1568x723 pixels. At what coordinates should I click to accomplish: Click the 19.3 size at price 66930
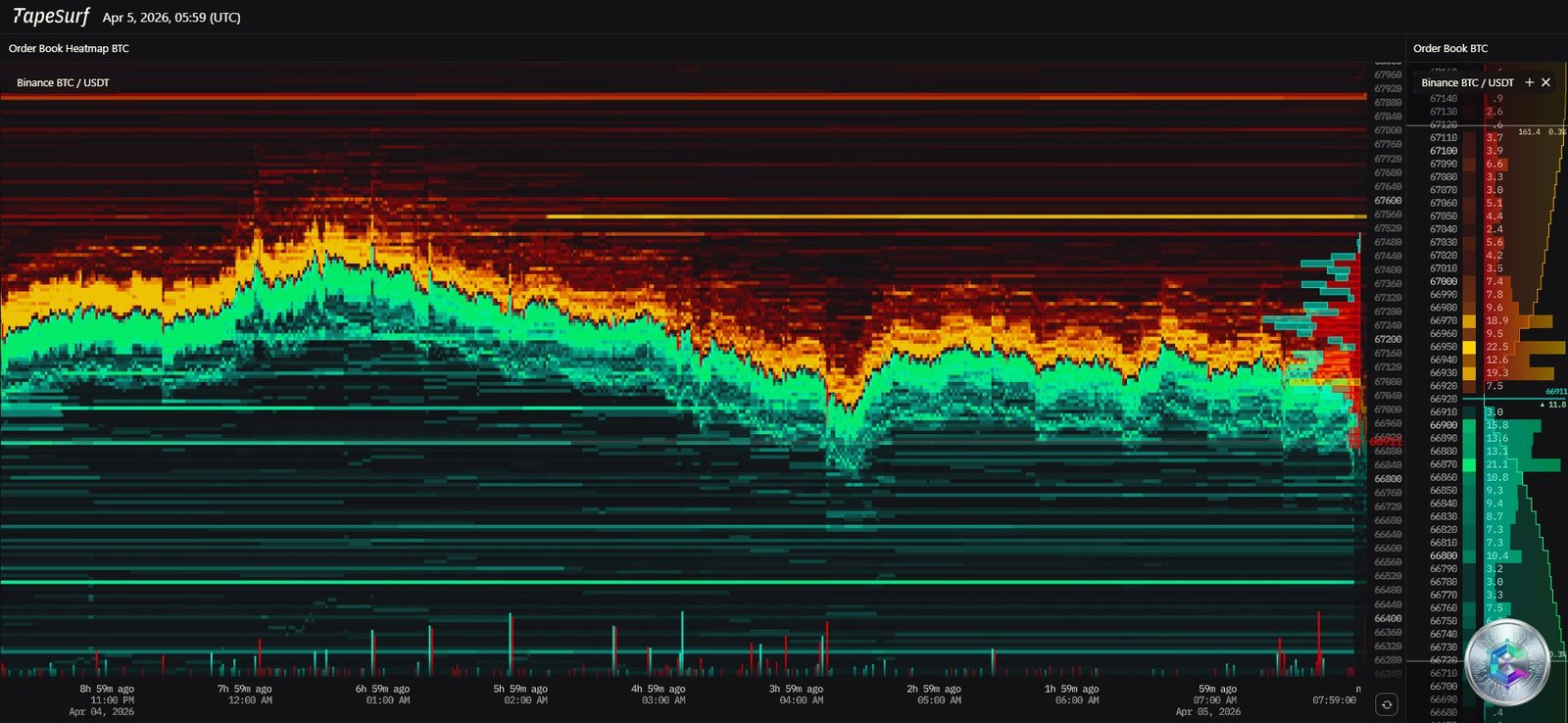(1496, 373)
